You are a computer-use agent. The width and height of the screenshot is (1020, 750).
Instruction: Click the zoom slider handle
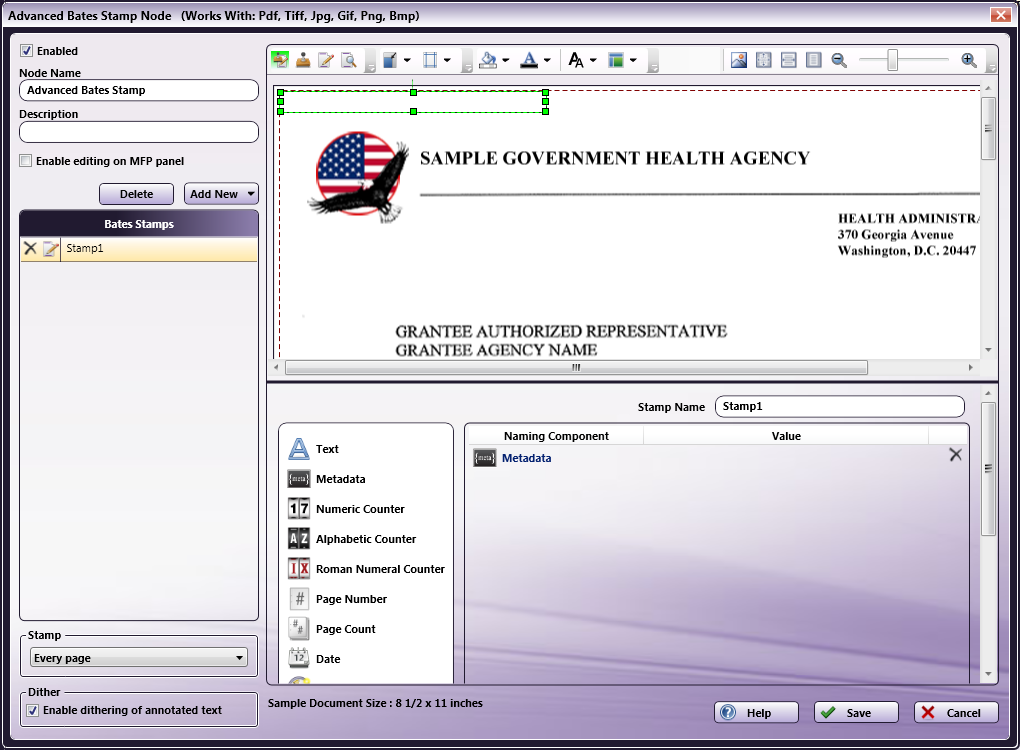[x=892, y=60]
